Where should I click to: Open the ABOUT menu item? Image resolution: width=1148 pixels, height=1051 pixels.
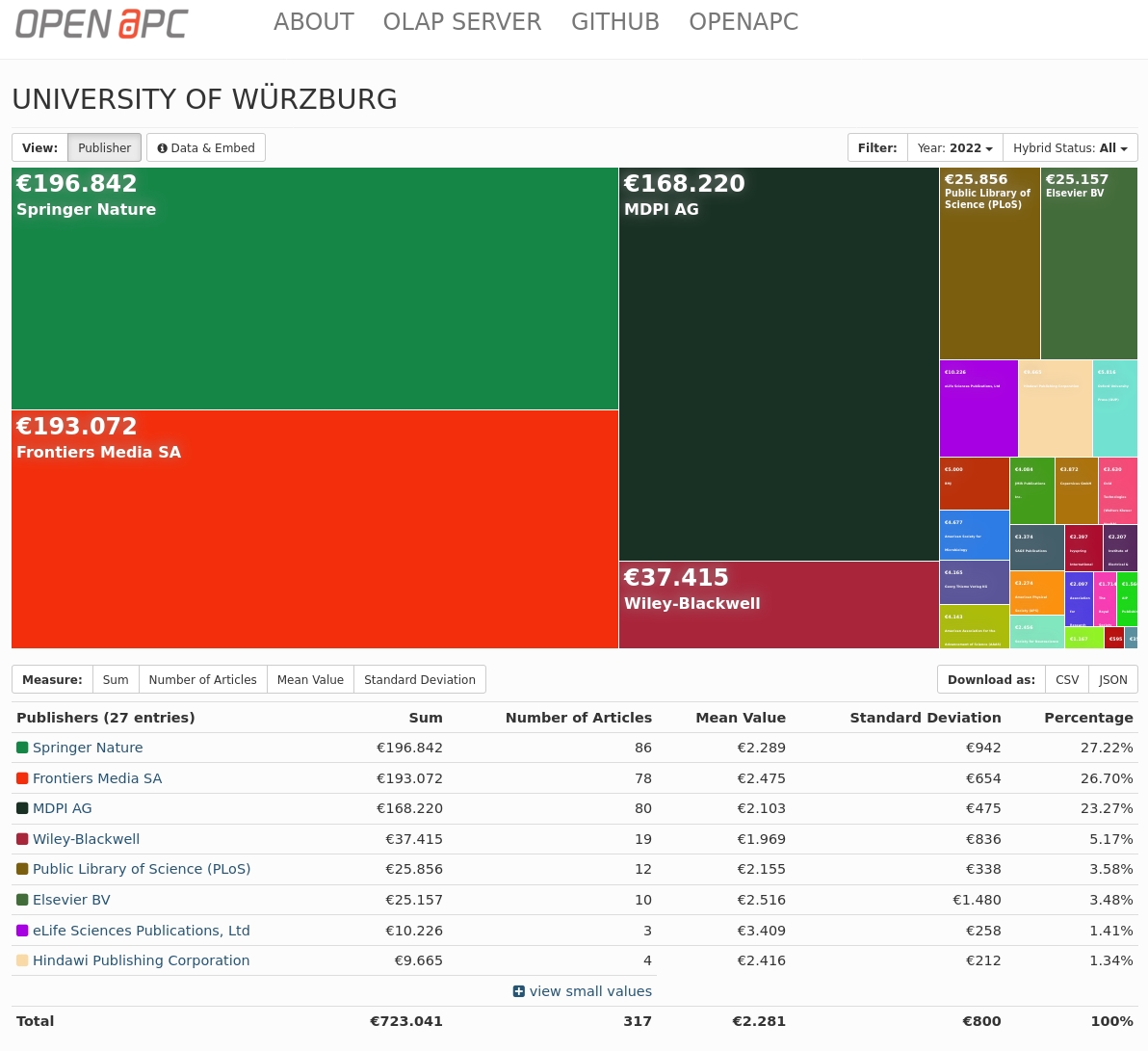coord(313,22)
